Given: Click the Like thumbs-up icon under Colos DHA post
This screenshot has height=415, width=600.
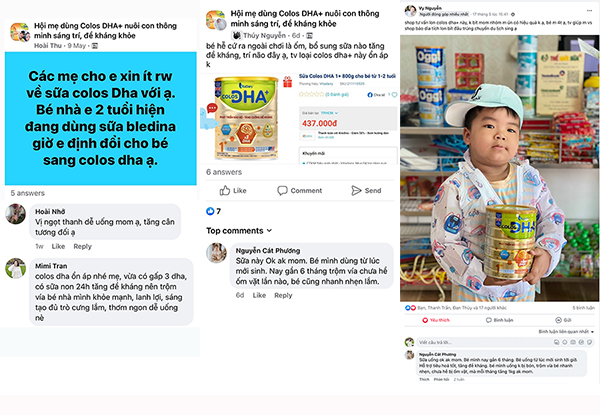Looking at the screenshot, I should (x=225, y=190).
